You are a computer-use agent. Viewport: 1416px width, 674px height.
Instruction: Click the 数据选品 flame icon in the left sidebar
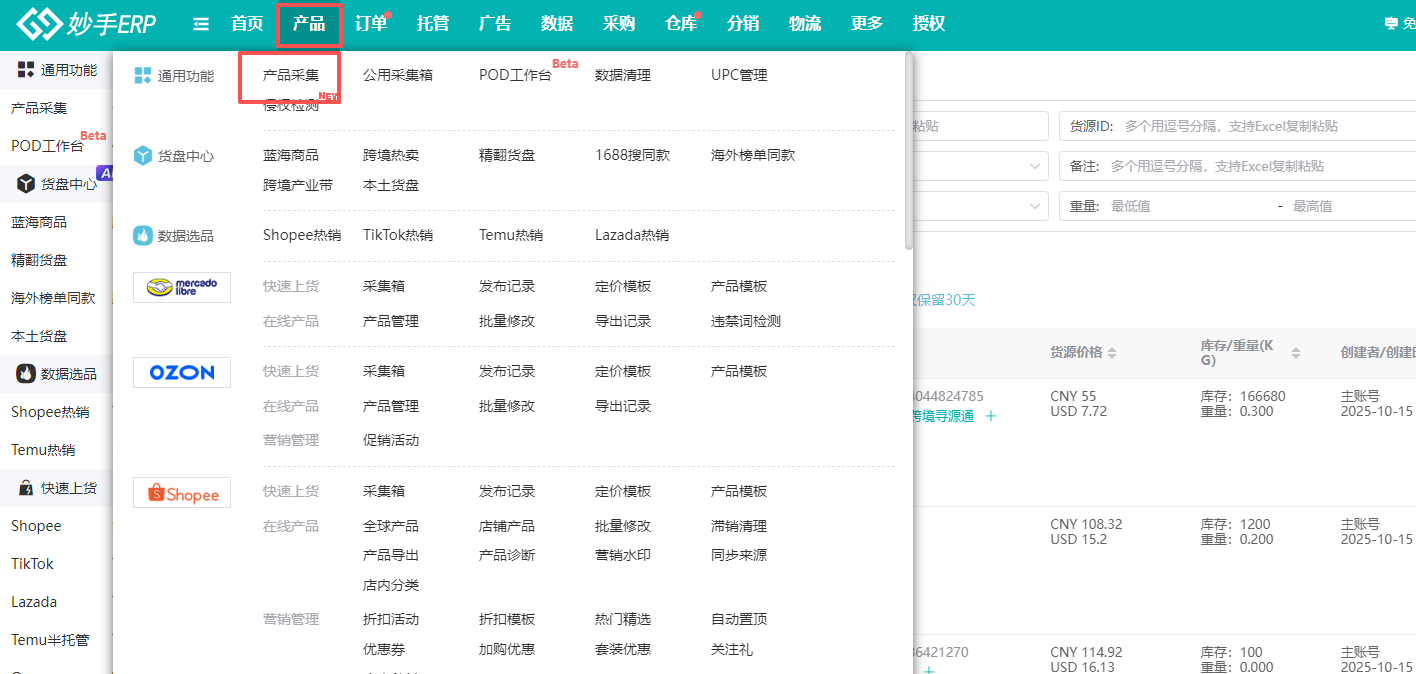26,374
